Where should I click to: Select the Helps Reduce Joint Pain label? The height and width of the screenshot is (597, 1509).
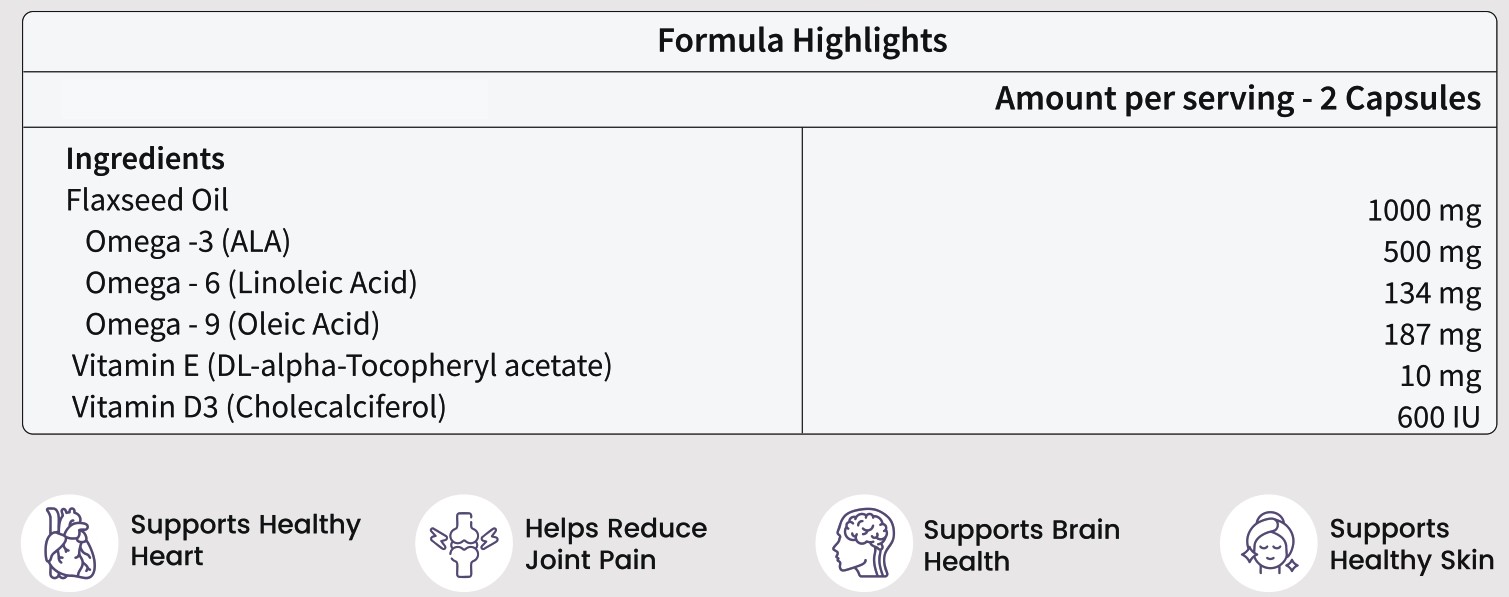[x=615, y=543]
